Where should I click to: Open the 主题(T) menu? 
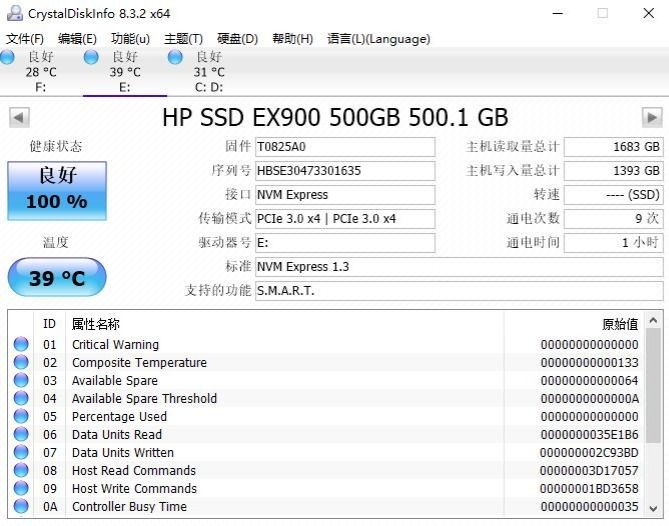pyautogui.click(x=183, y=39)
